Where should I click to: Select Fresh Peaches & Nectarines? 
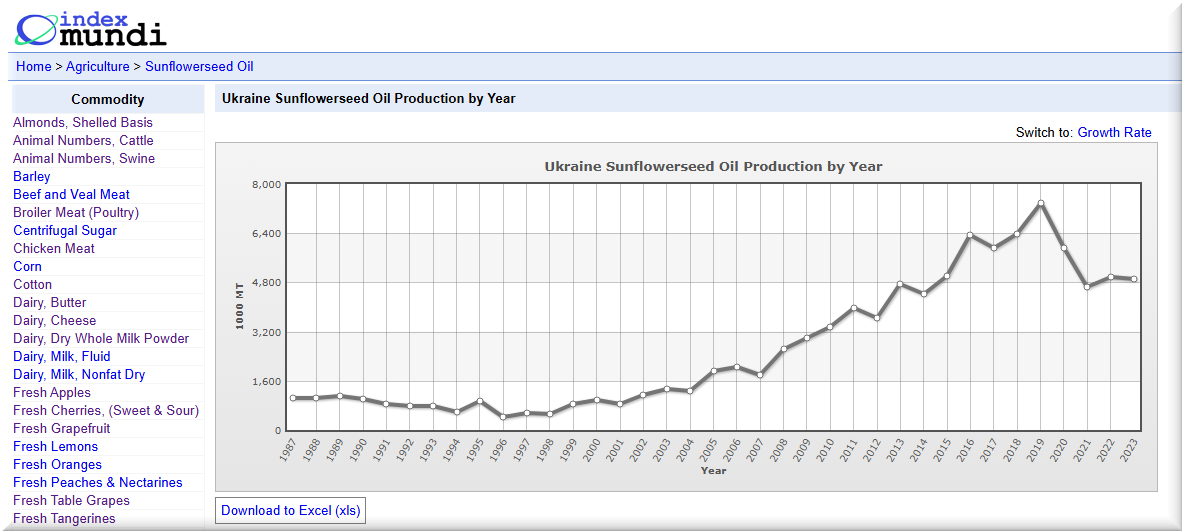98,482
